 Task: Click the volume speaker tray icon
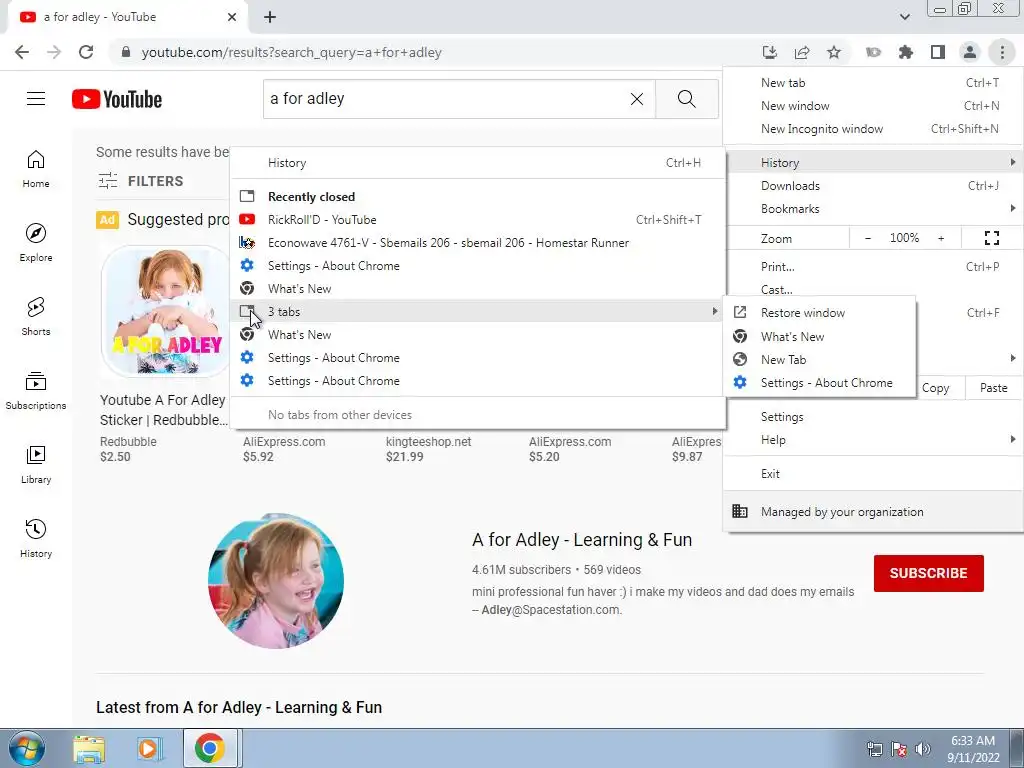click(x=923, y=749)
